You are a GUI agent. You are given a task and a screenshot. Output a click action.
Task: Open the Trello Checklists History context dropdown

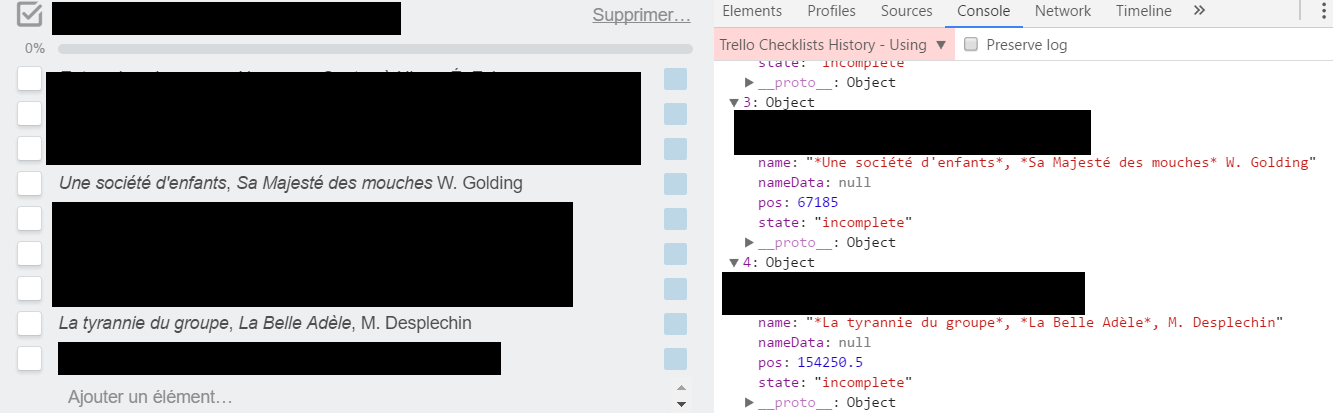pyautogui.click(x=834, y=45)
